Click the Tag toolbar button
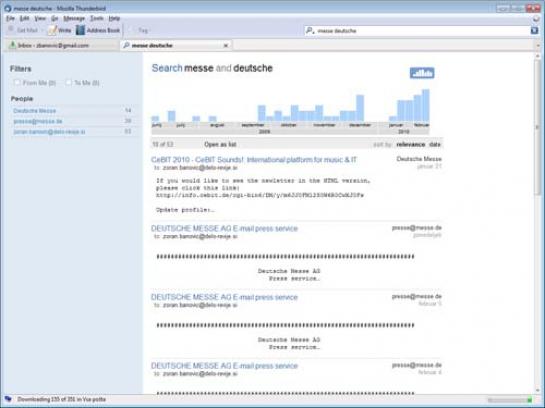 click(139, 31)
